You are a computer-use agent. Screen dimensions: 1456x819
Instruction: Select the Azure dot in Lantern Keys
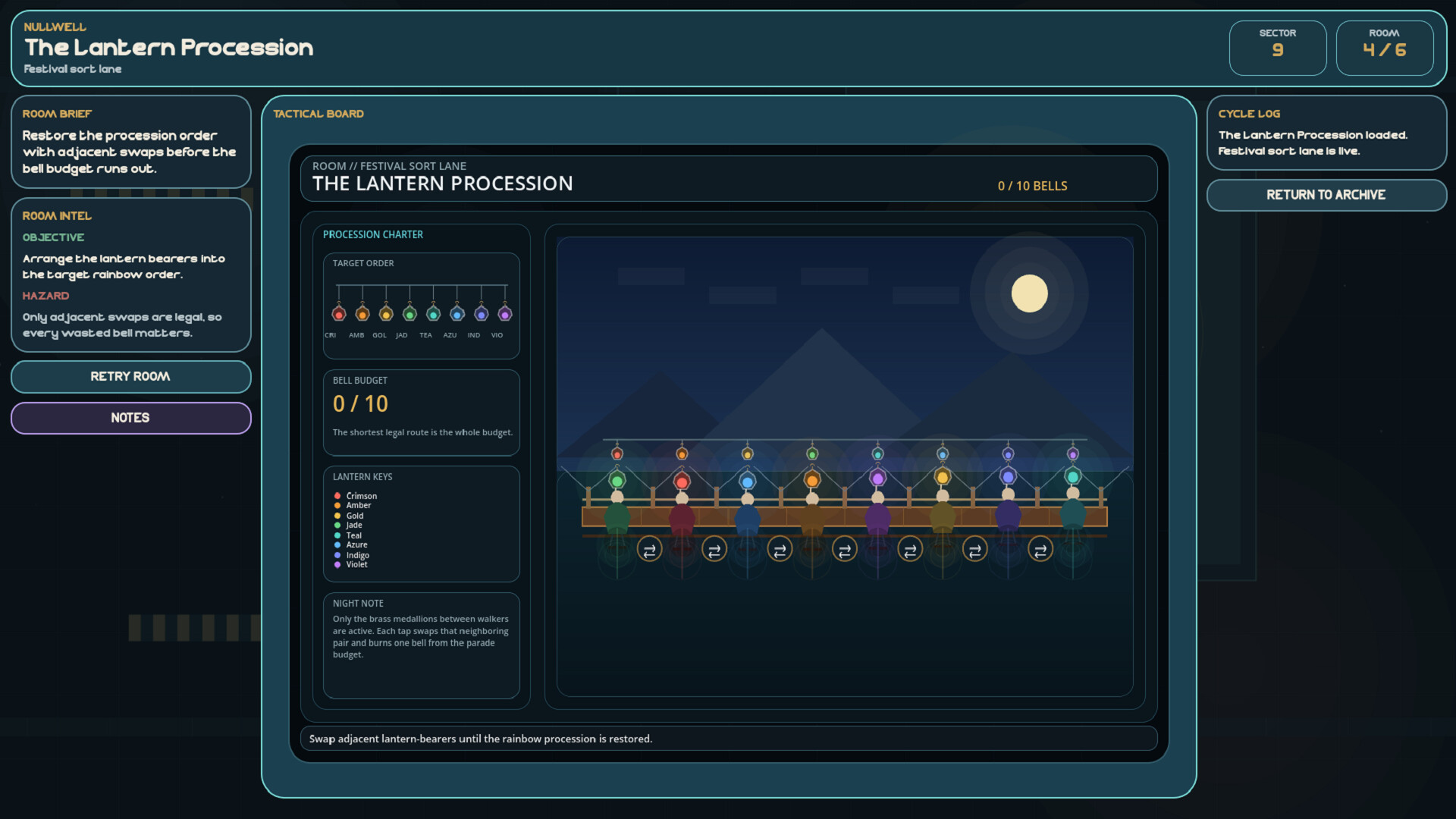[337, 545]
